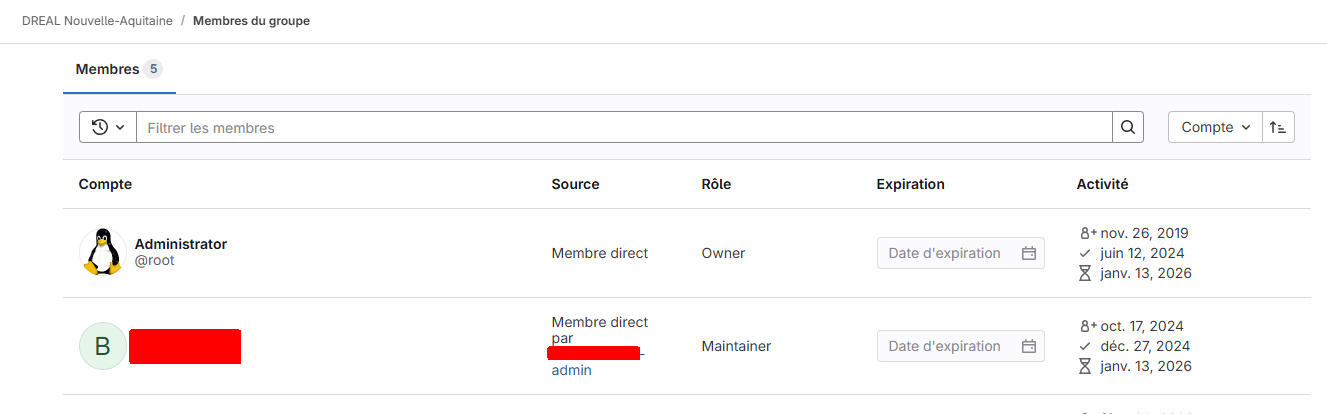Click hourglass icon in Administrator's activity
This screenshot has width=1327, height=414.
[1085, 273]
